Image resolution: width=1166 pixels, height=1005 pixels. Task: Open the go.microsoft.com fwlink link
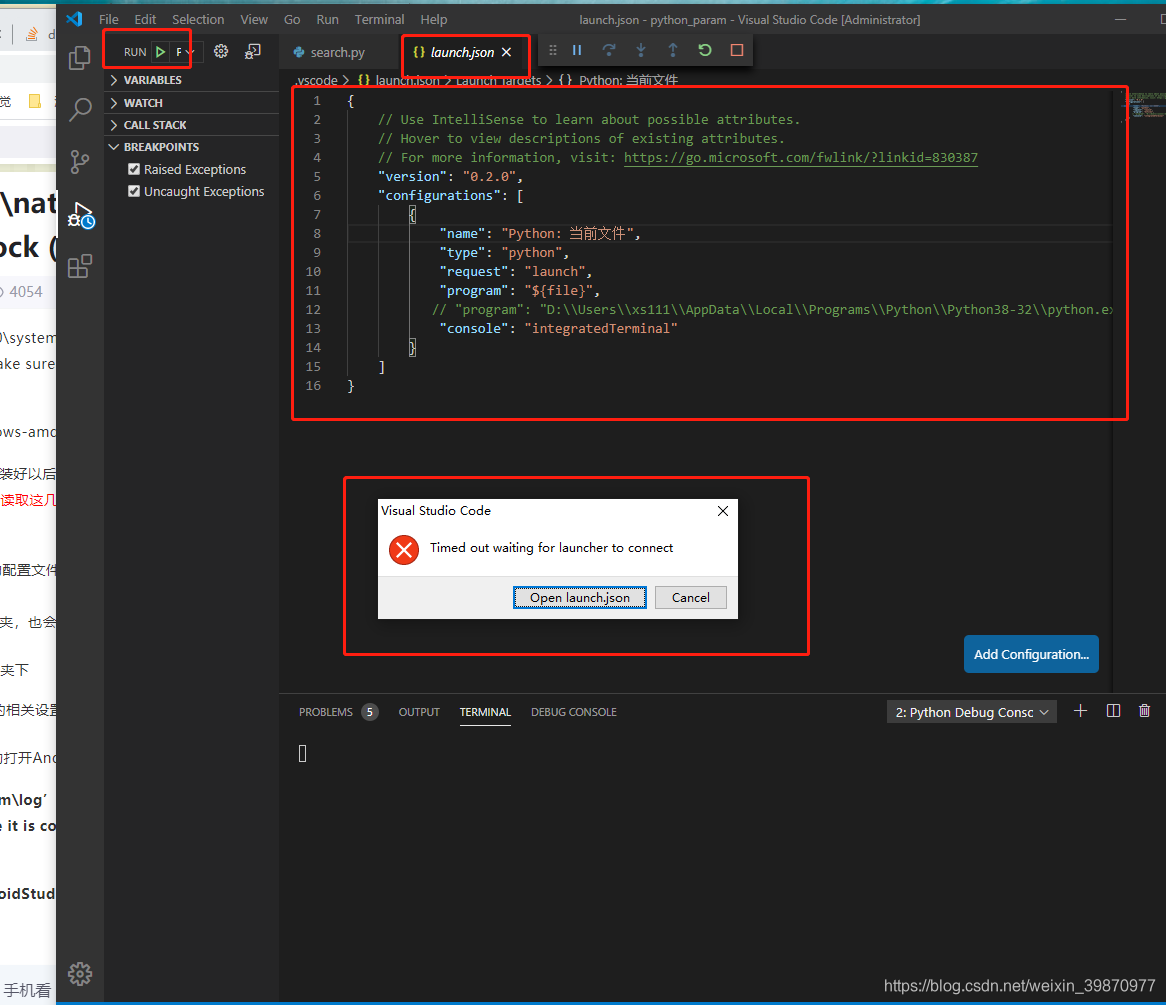click(x=800, y=157)
